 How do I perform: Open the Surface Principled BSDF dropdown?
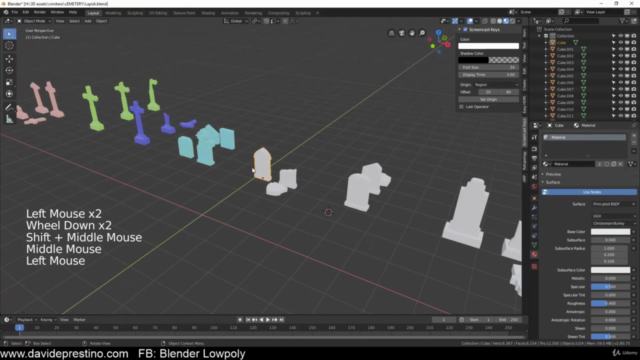(x=613, y=204)
